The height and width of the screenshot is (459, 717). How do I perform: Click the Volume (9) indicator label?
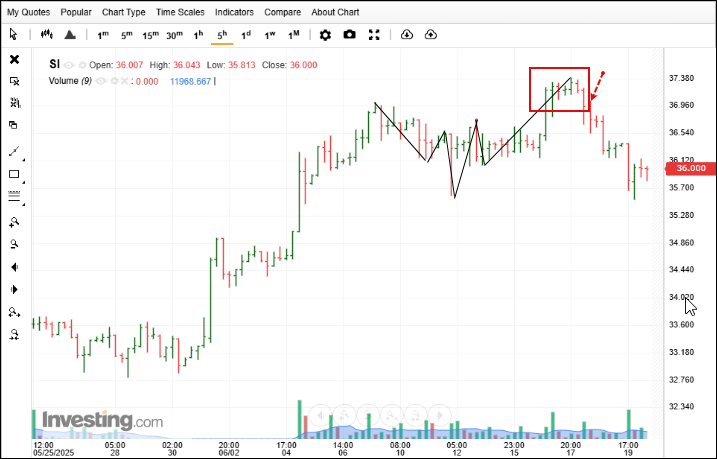[x=70, y=81]
